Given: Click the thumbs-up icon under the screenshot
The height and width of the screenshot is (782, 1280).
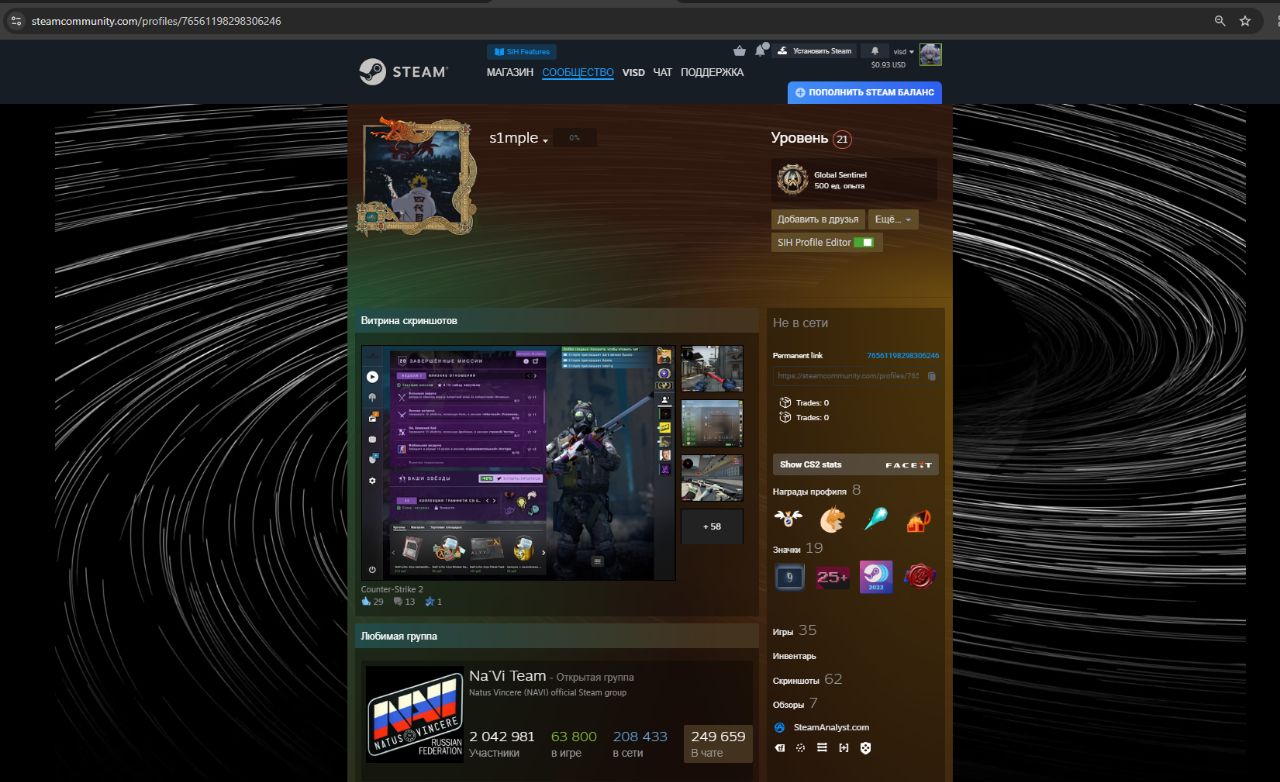Looking at the screenshot, I should (x=366, y=602).
